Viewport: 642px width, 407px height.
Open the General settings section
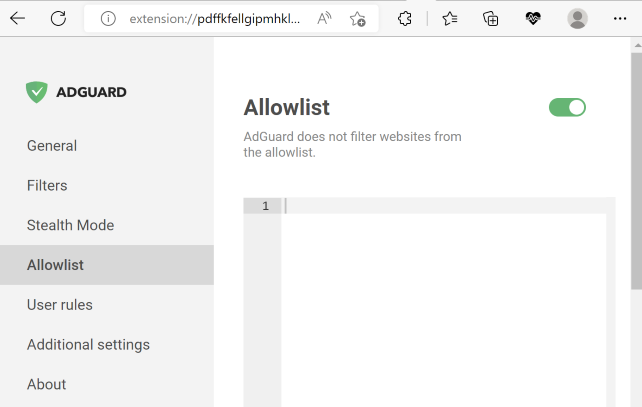[x=107, y=146]
